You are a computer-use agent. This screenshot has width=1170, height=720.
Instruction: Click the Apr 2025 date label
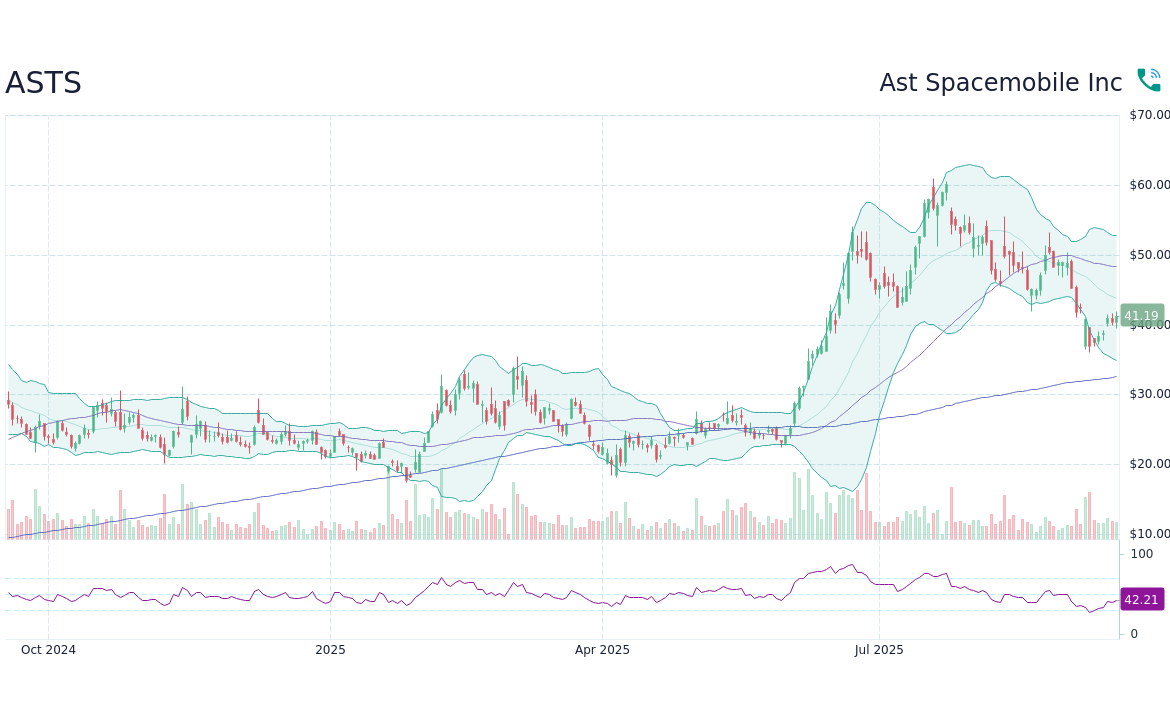(x=602, y=650)
